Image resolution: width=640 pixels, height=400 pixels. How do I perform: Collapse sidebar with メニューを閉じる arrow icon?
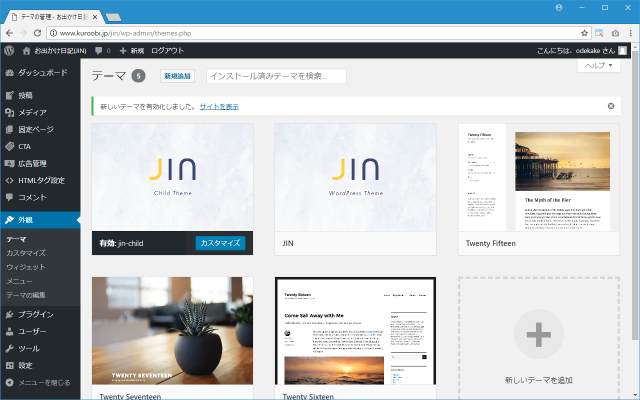pyautogui.click(x=10, y=382)
